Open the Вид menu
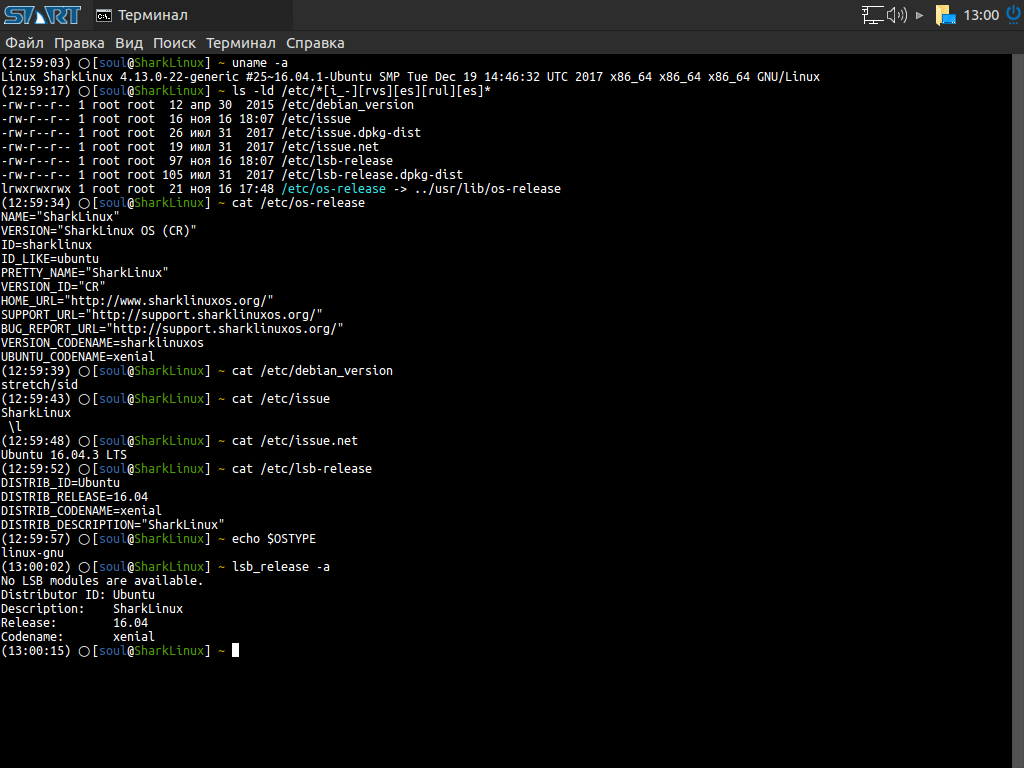Screen dimensions: 1024x768 coord(129,43)
